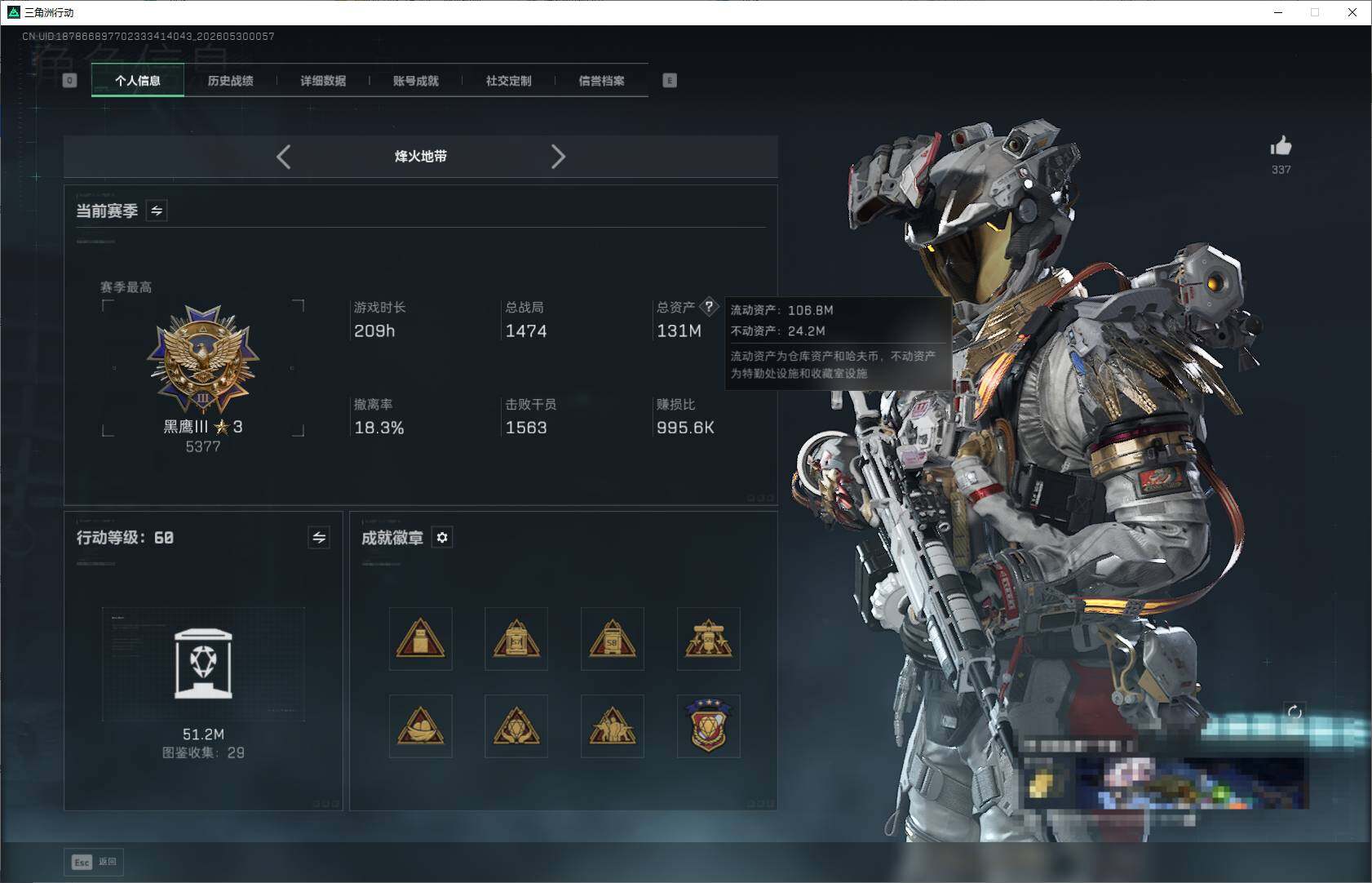1372x883 pixels.
Task: Click the rotate character icon
Action: pyautogui.click(x=1295, y=712)
